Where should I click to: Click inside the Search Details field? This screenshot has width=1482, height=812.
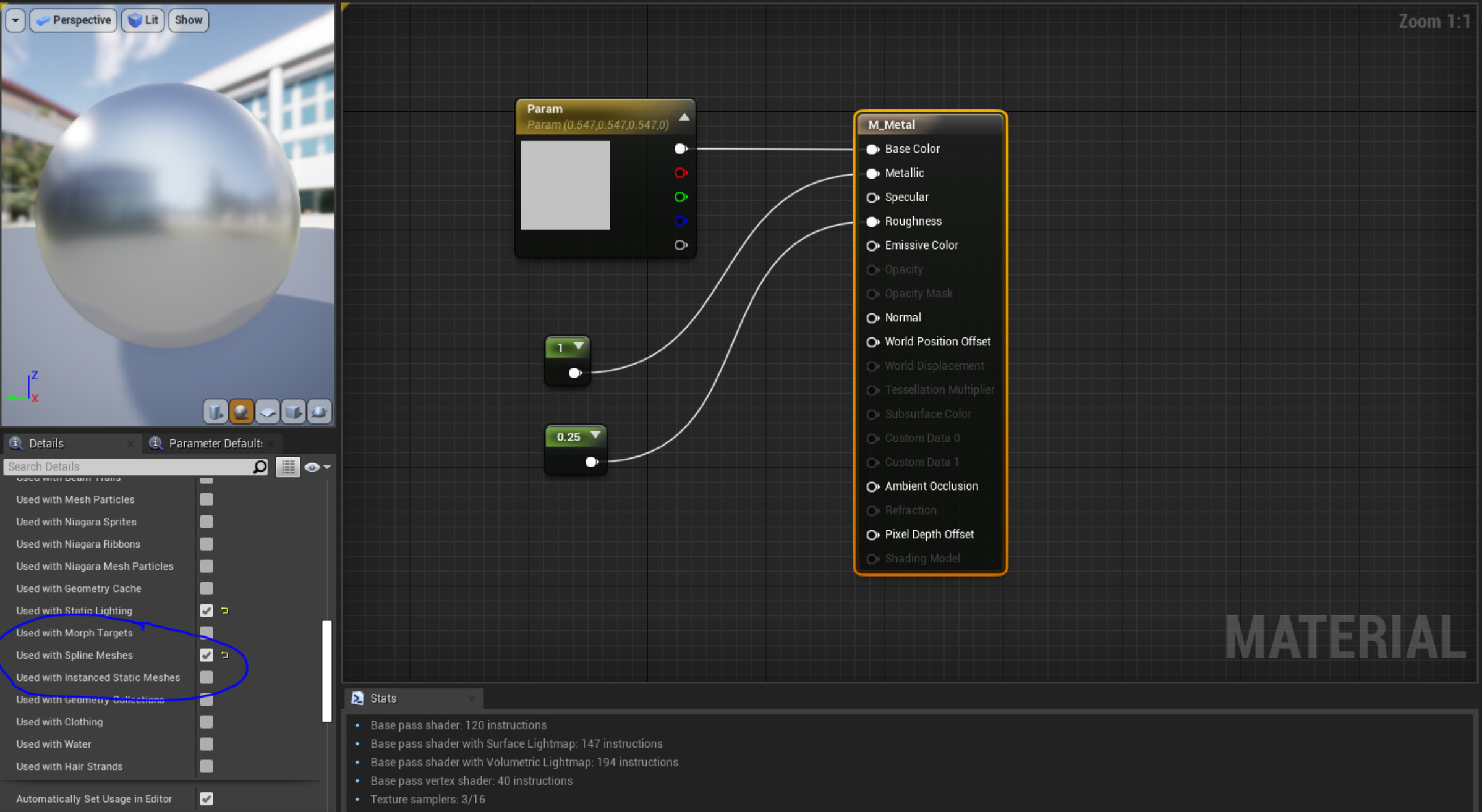[124, 467]
